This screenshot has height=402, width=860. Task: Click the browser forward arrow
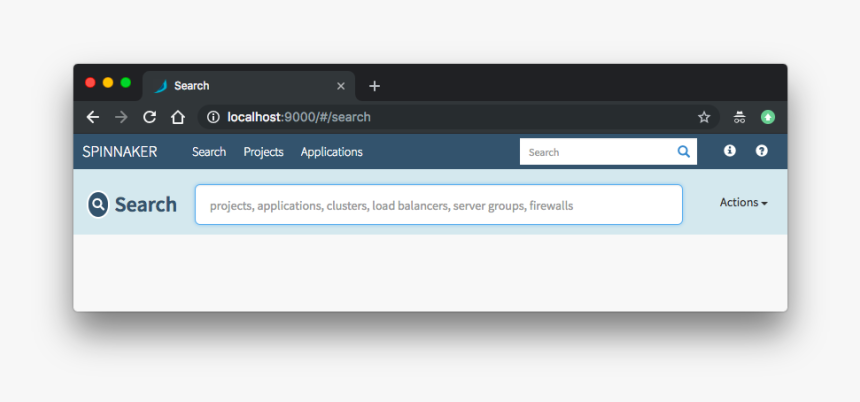tap(121, 117)
